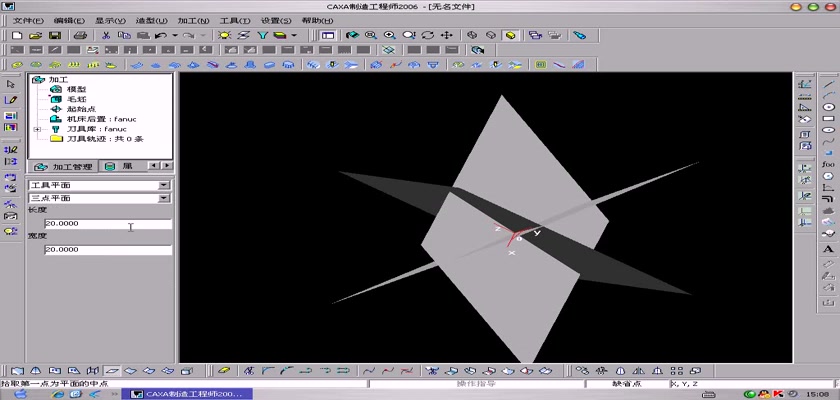Click CAXA制造工程师 taskbar button
The image size is (840, 400).
185,394
